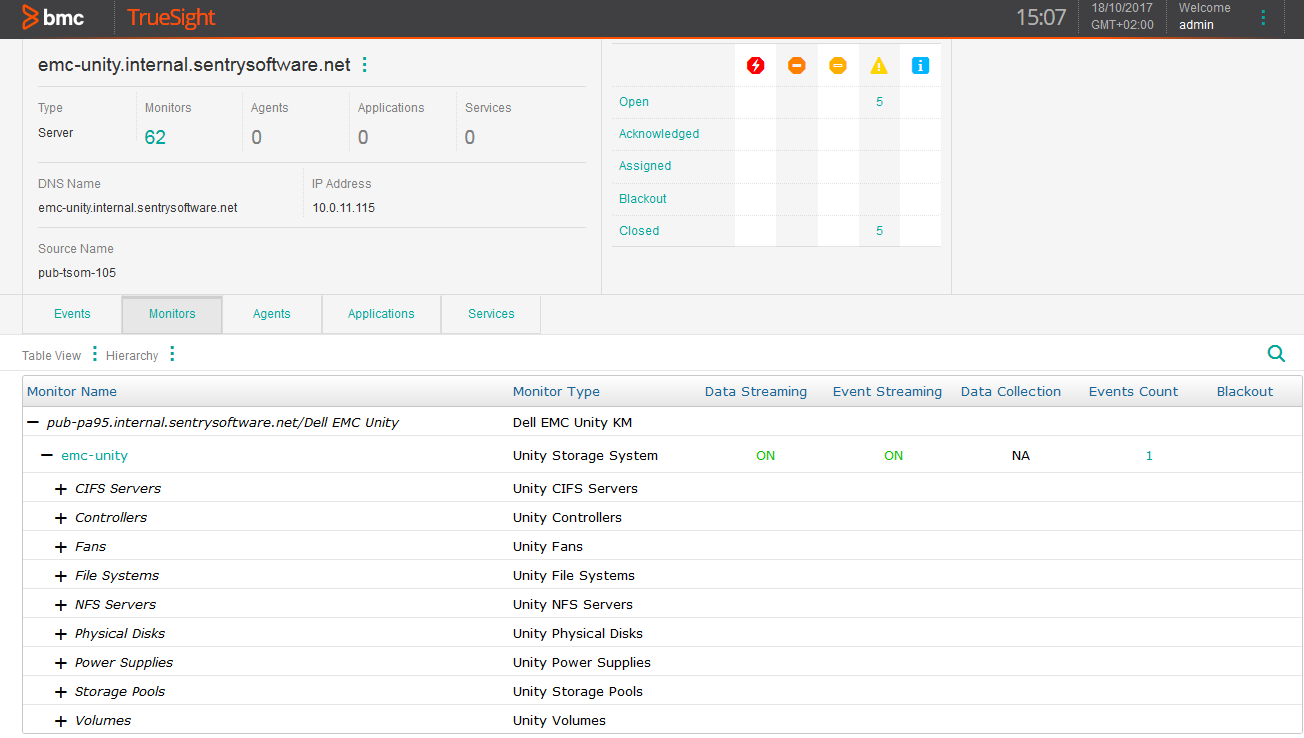The width and height of the screenshot is (1304, 738).
Task: Expand the Physical Disks node
Action: (61, 633)
